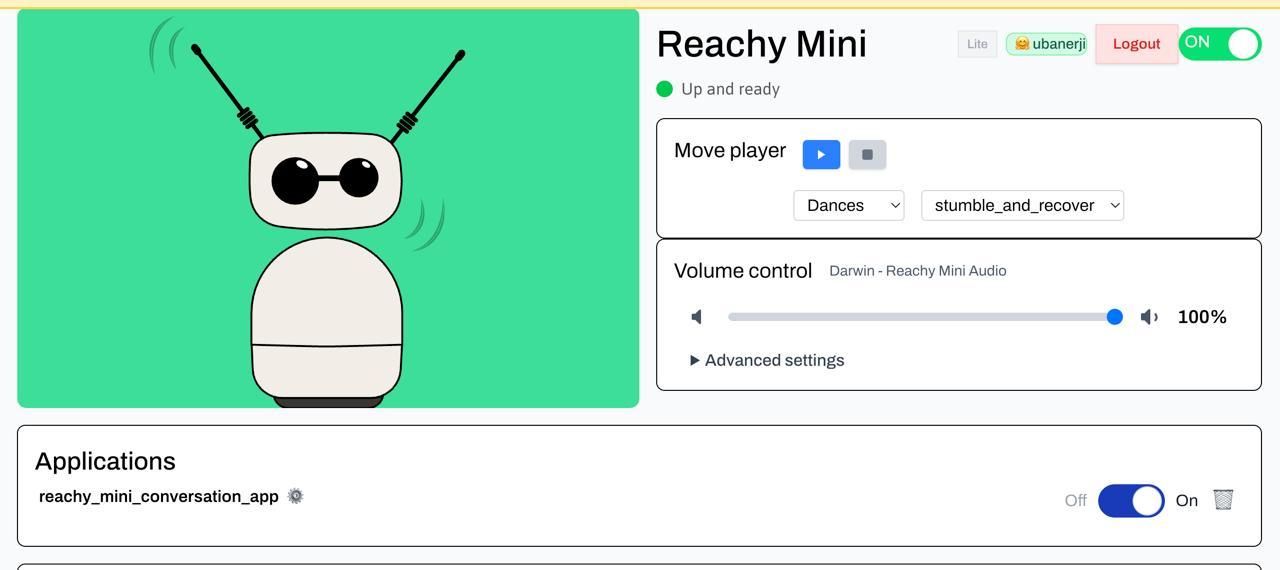Viewport: 1280px width, 570px height.
Task: Click the Darwin - Reachy Mini Audio label
Action: [x=918, y=271]
